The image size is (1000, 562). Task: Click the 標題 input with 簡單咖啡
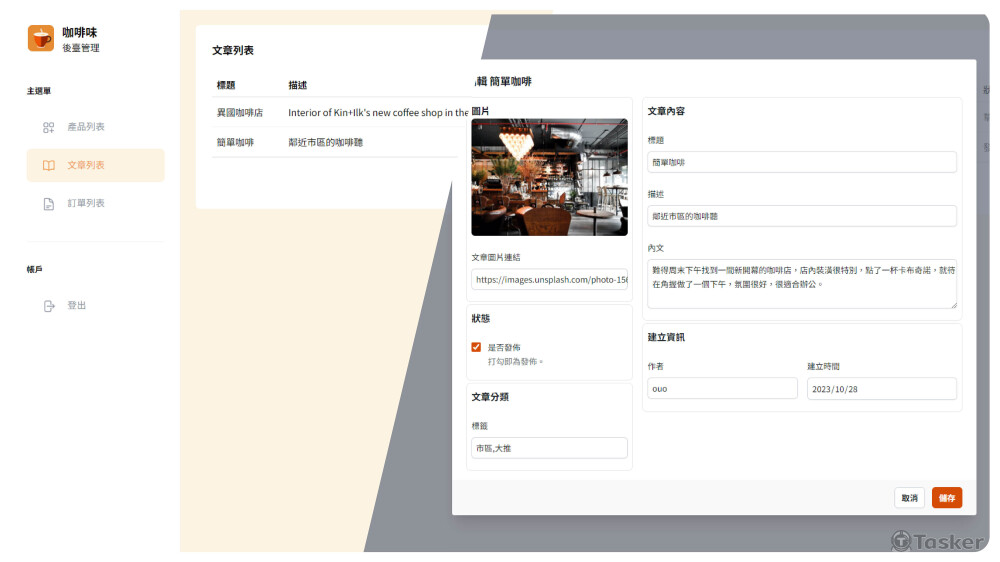pos(801,162)
